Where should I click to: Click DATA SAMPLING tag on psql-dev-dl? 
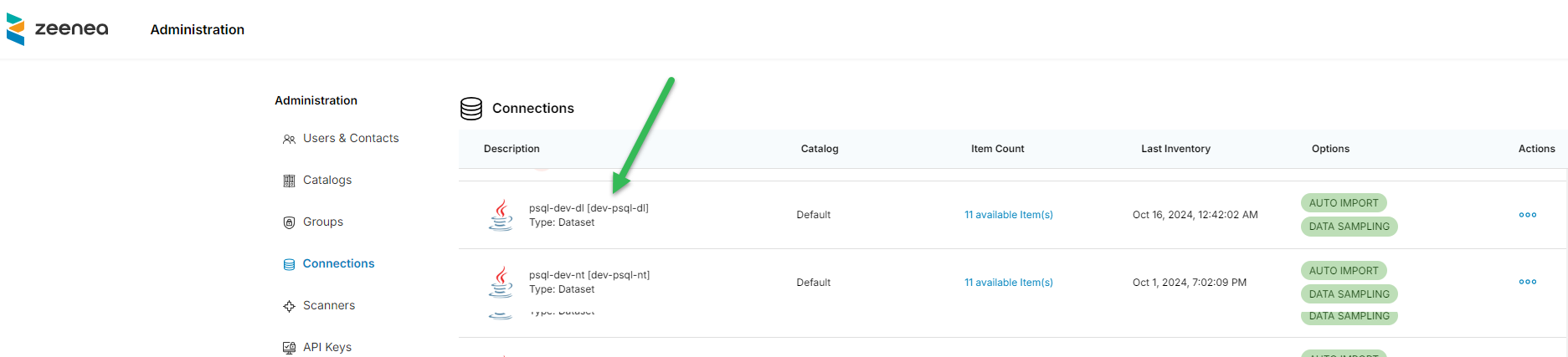click(1349, 227)
